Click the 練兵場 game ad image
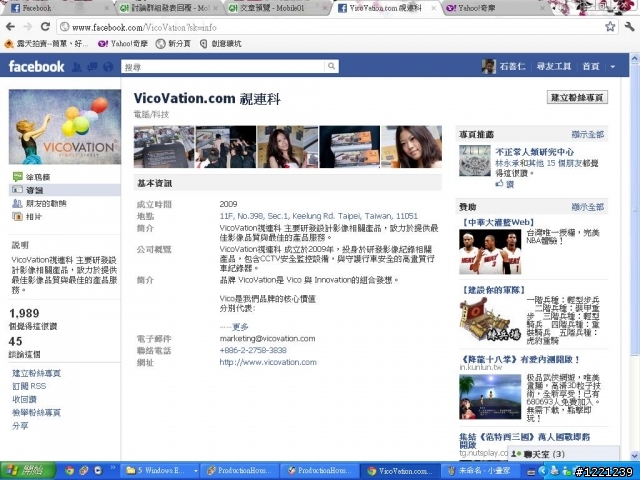The height and width of the screenshot is (480, 640). pyautogui.click(x=490, y=320)
